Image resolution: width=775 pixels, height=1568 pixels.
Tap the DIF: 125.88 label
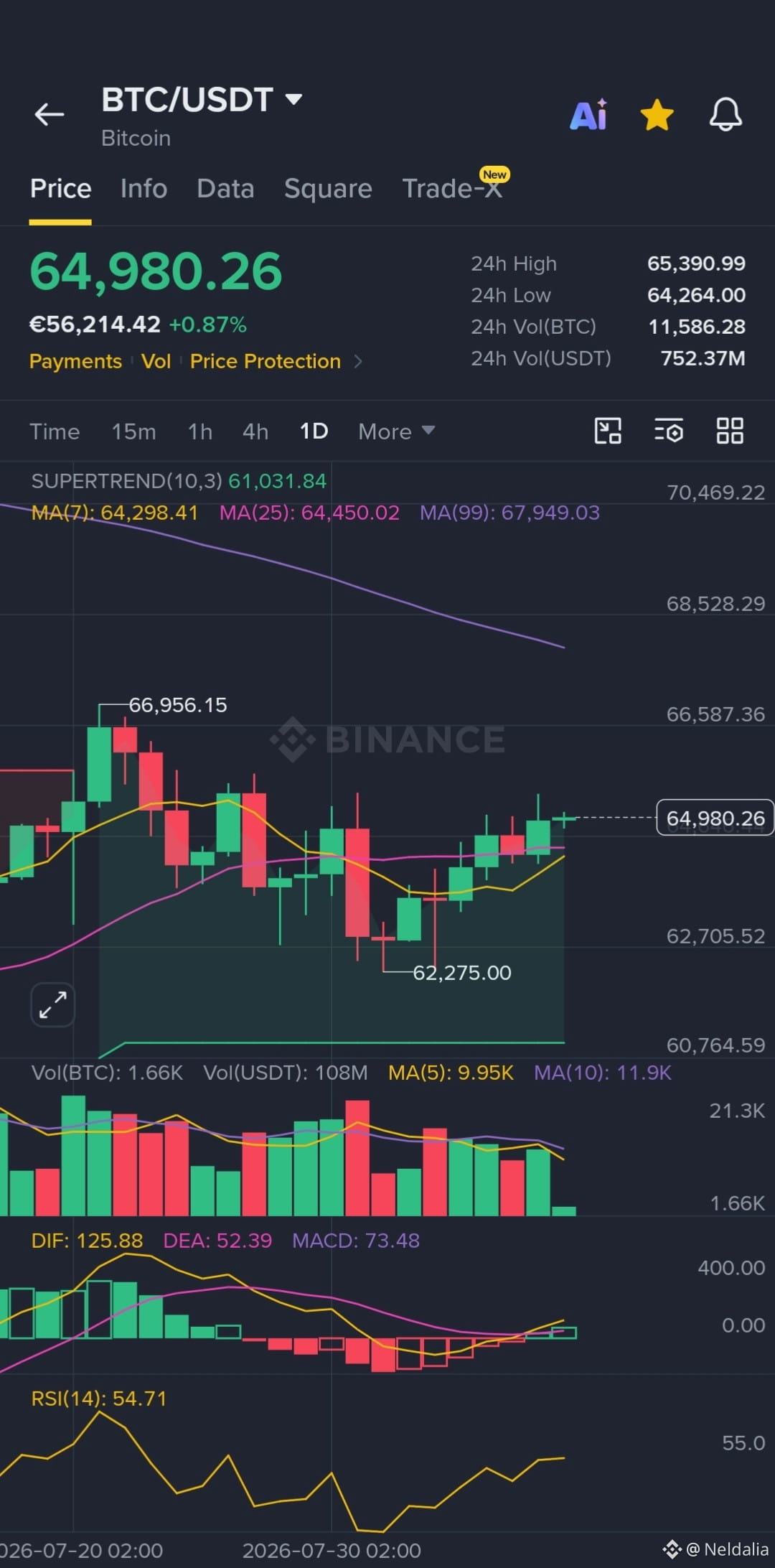pos(87,1241)
